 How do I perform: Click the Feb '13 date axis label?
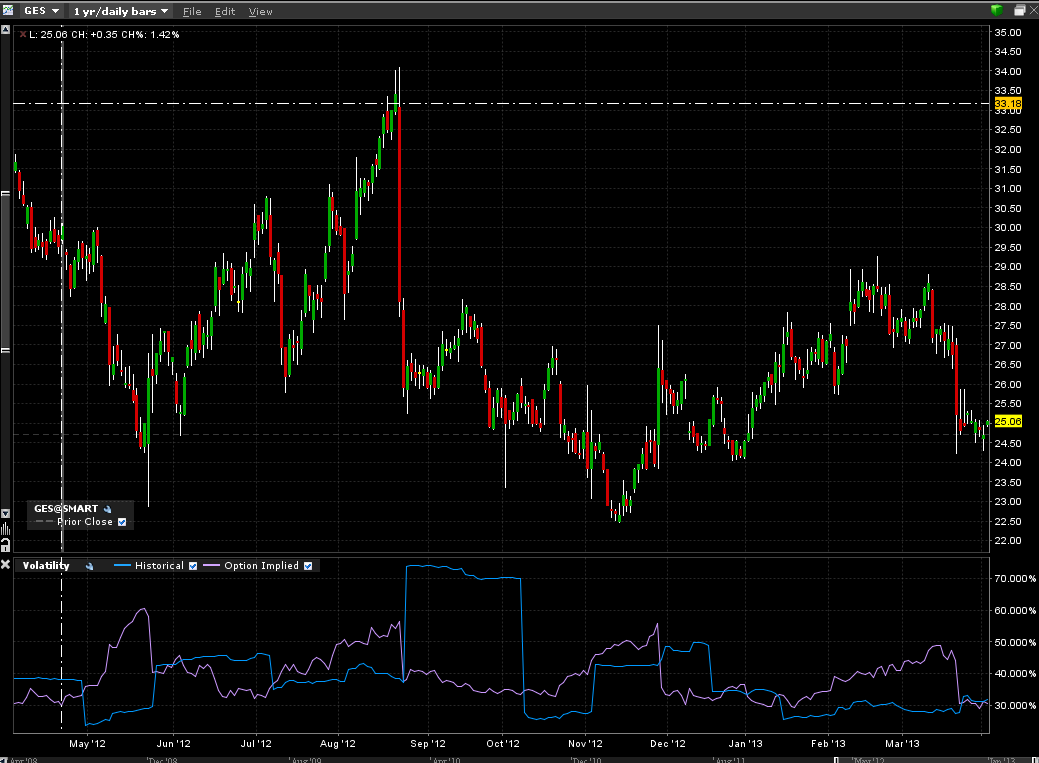tap(828, 744)
